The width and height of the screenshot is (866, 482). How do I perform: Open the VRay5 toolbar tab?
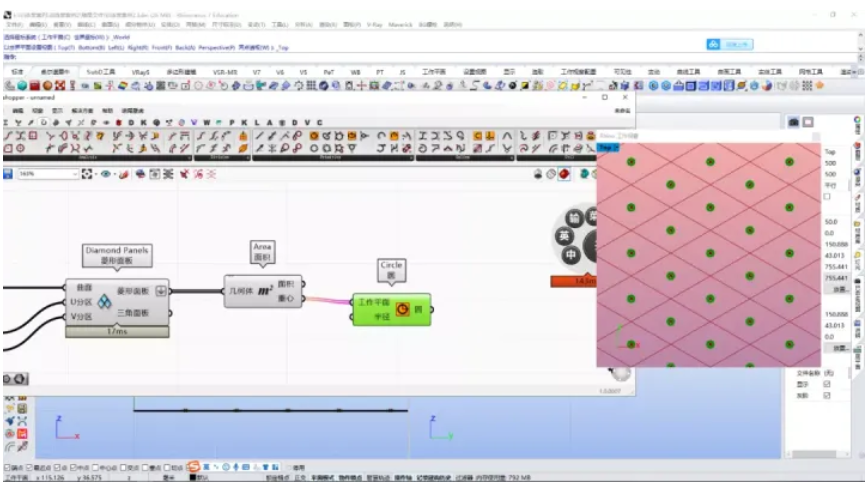pyautogui.click(x=140, y=72)
